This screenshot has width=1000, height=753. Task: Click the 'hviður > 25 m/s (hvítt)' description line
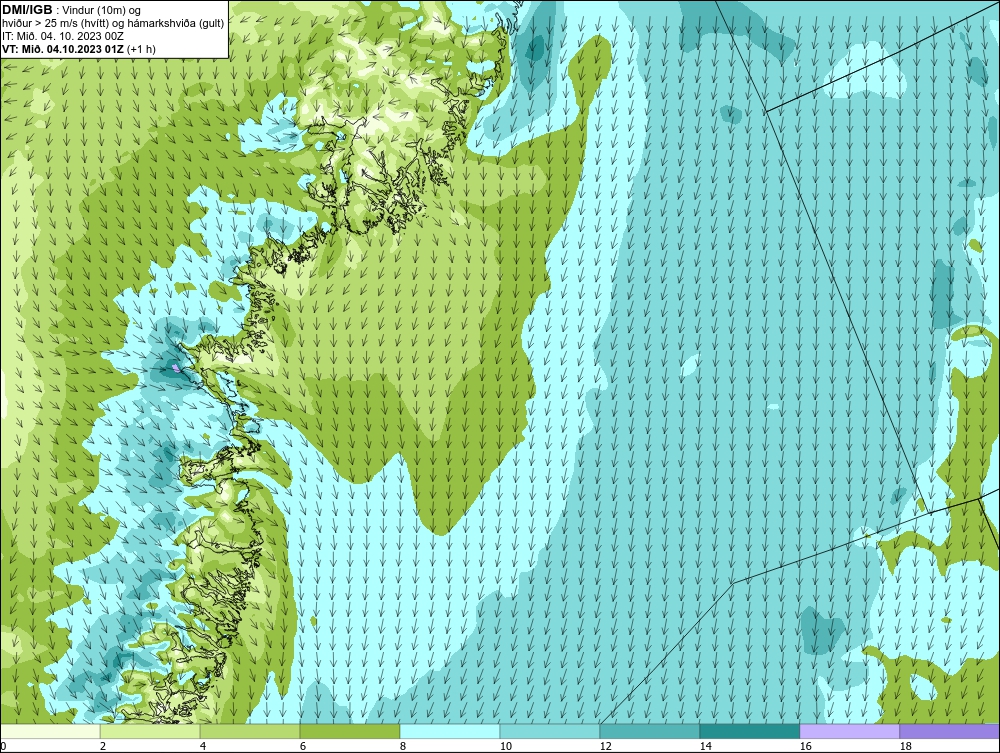coord(113,23)
